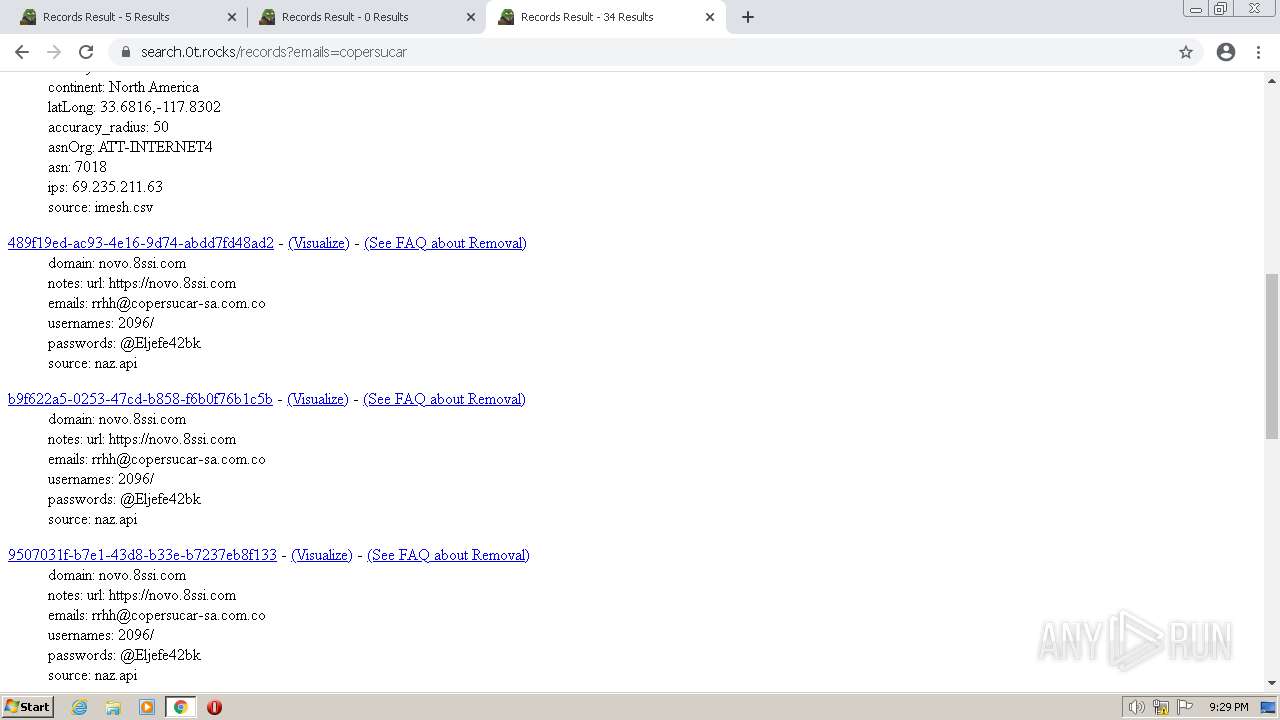Viewport: 1280px width, 720px height.
Task: Open volume control in system tray
Action: tap(1137, 707)
